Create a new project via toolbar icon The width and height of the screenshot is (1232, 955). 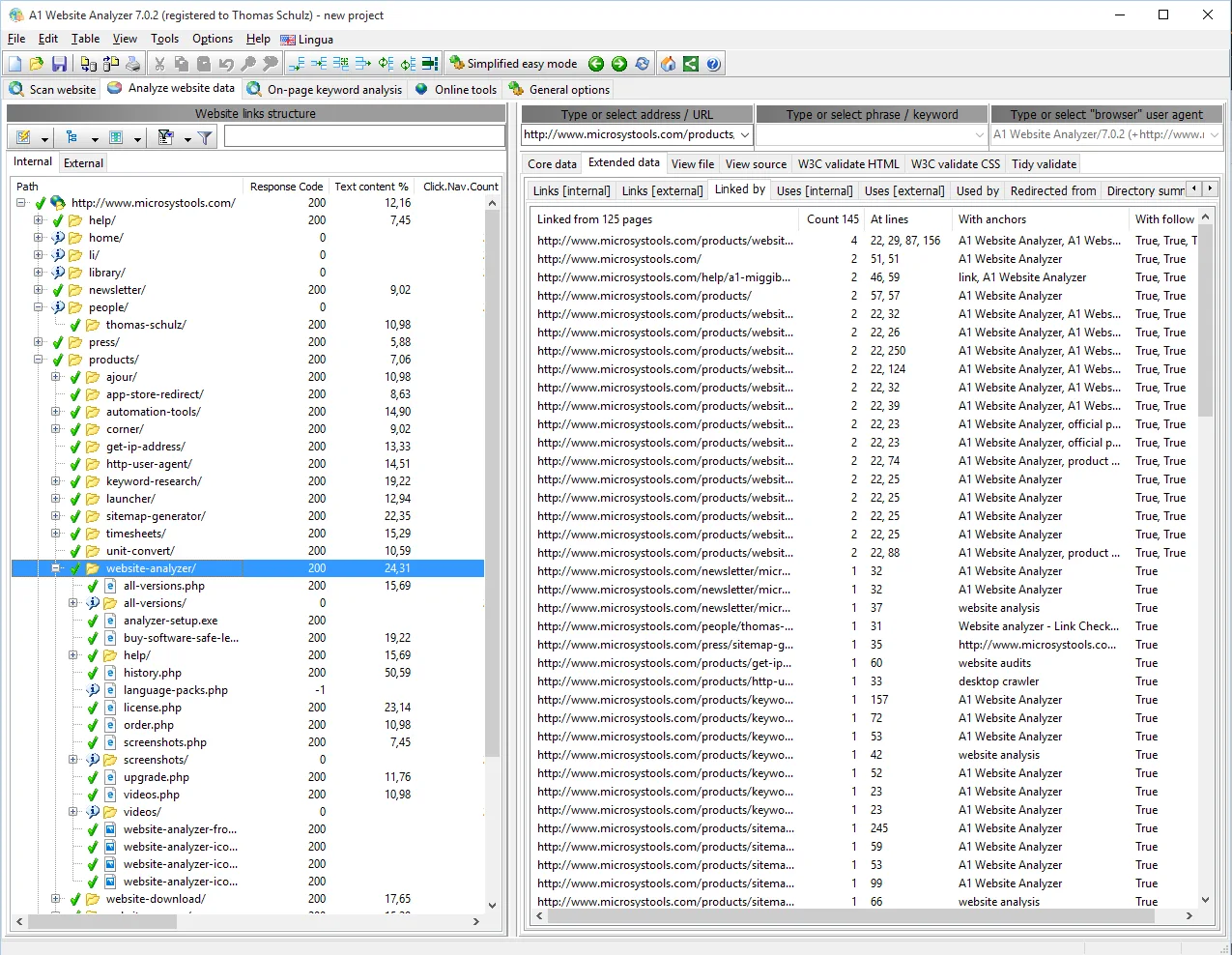[x=14, y=64]
